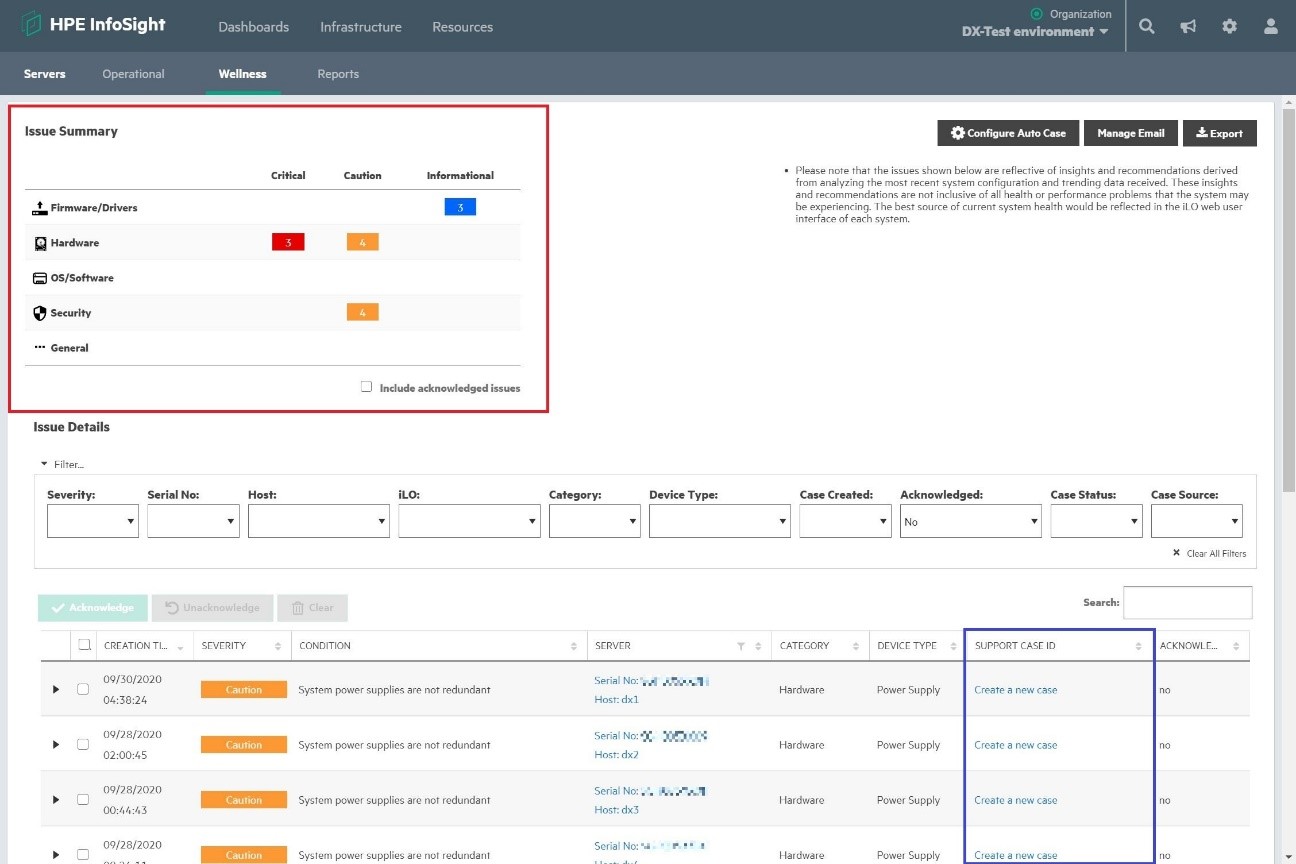Click the orange Hardware Caution count badge
The image size is (1296, 864).
click(362, 242)
